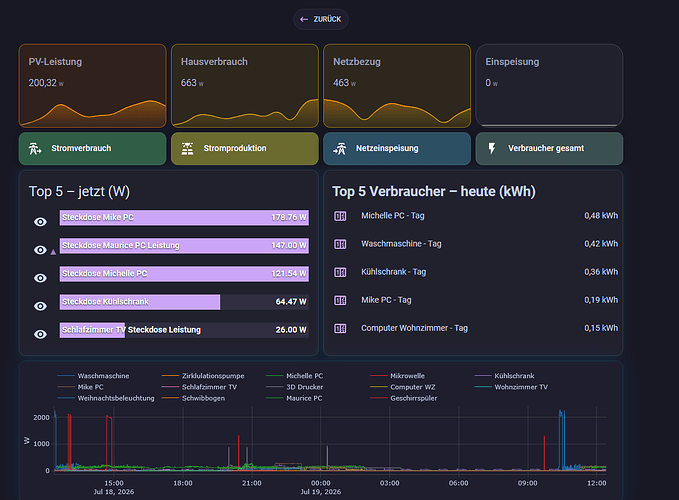Open the Netzbezug card graph
The image size is (679, 500).
point(397,112)
